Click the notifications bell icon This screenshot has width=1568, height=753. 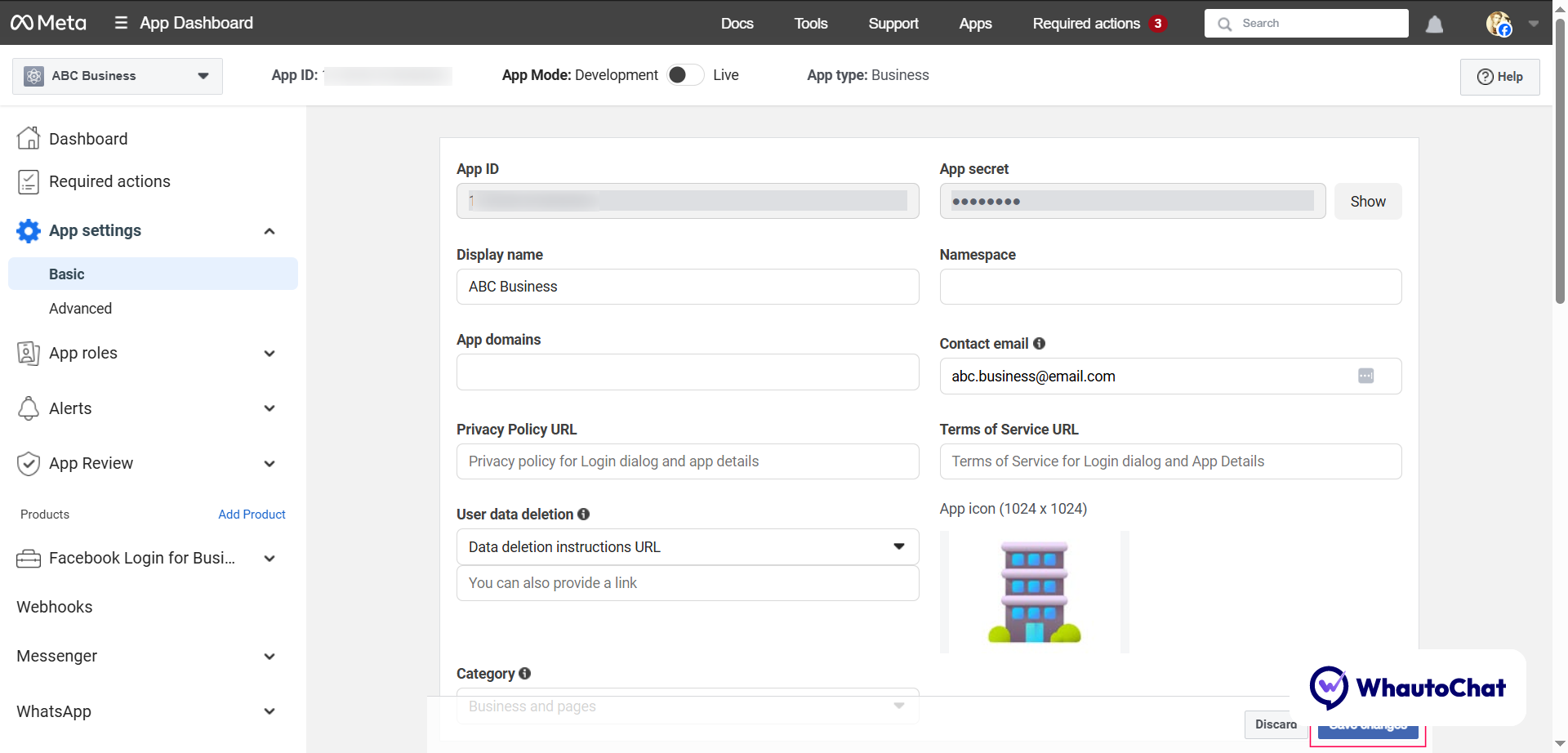coord(1434,25)
